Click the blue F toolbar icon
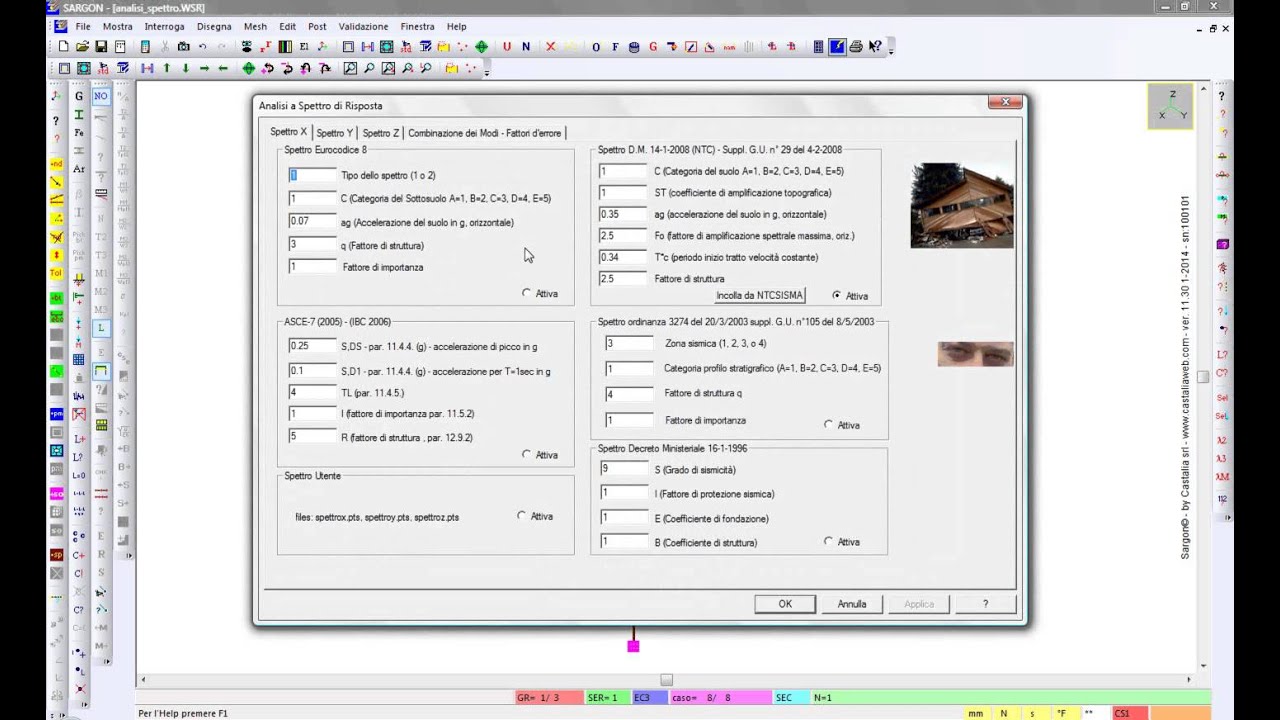This screenshot has width=1280, height=720. 615,47
